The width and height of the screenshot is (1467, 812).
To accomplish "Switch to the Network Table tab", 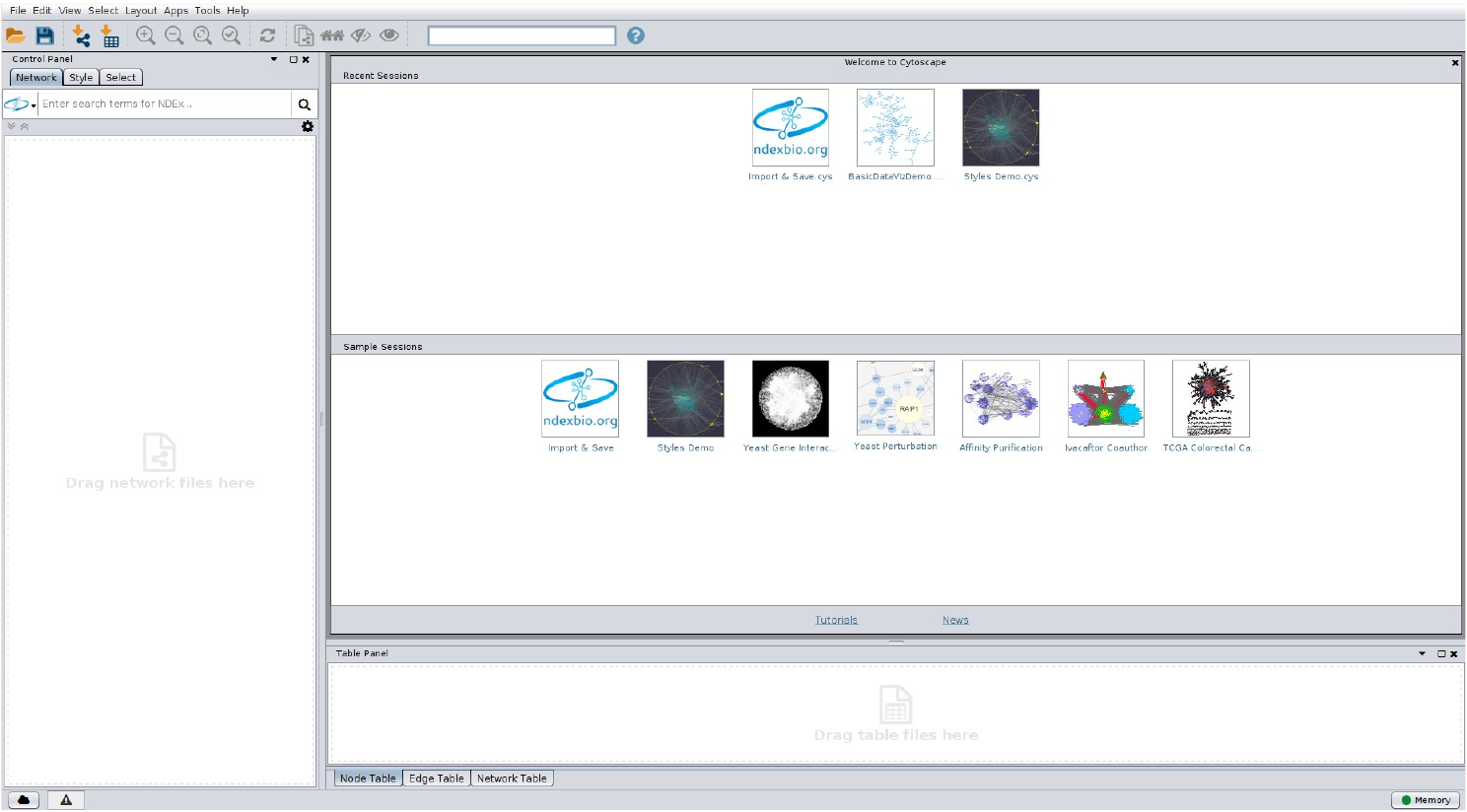I will tap(512, 778).
